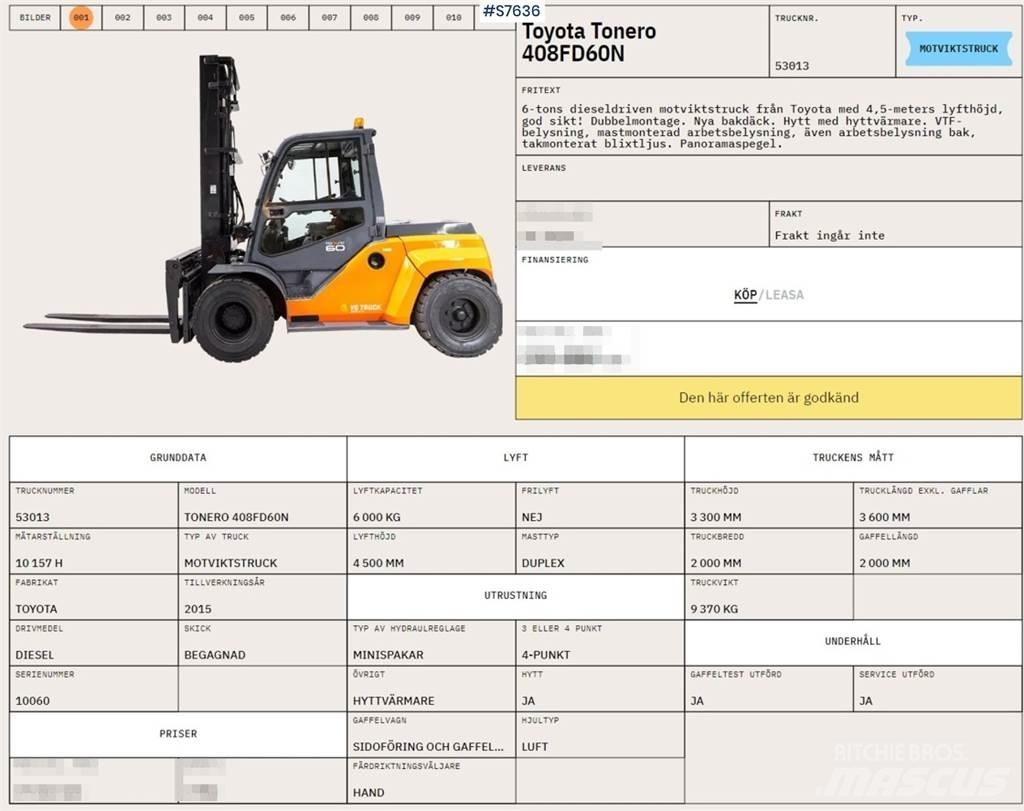Image resolution: width=1024 pixels, height=811 pixels.
Task: Click the #S7636 reference label
Action: [x=511, y=10]
